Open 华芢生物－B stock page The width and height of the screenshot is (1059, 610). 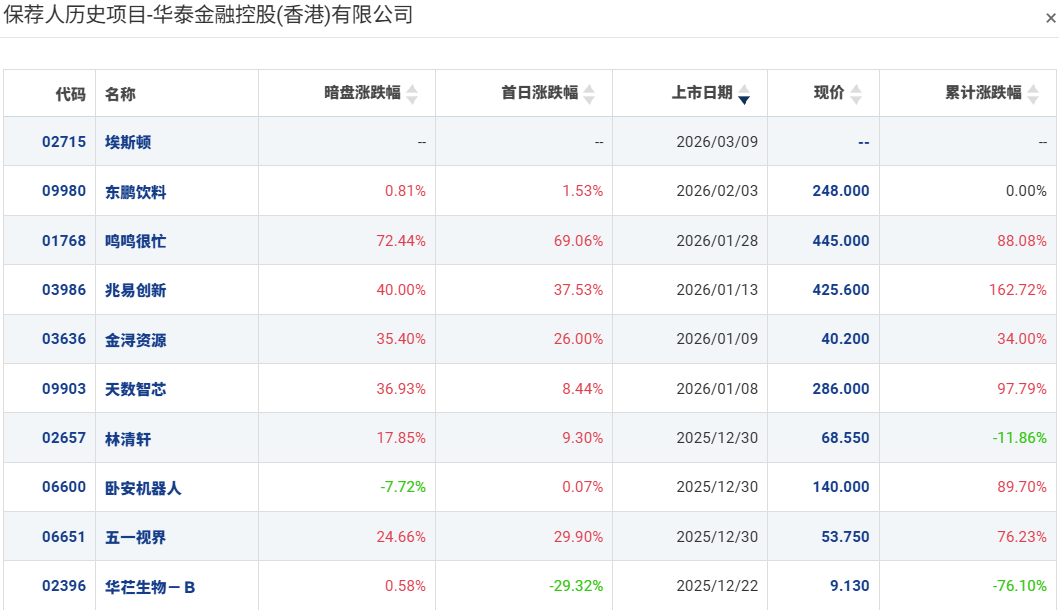150,587
